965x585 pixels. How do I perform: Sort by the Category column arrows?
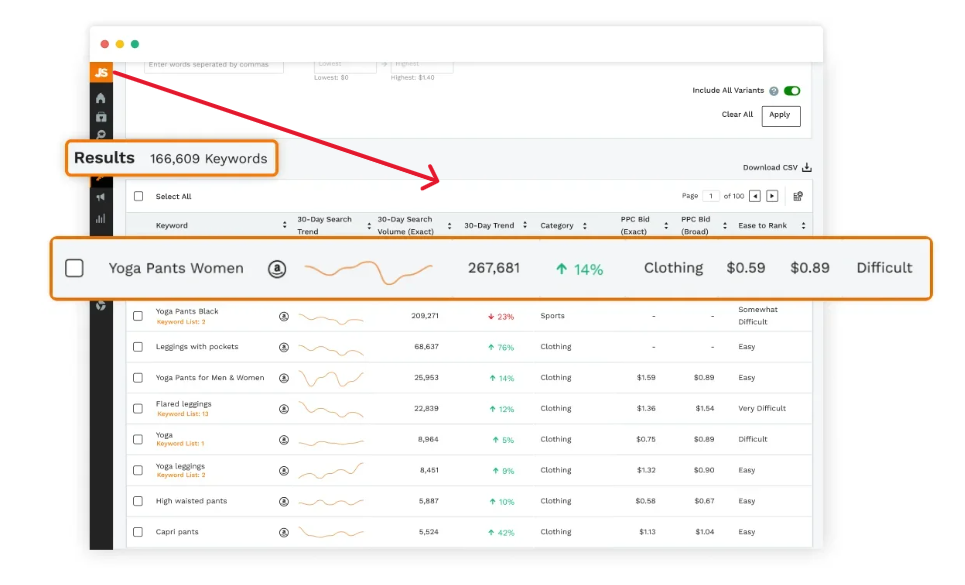(x=585, y=226)
